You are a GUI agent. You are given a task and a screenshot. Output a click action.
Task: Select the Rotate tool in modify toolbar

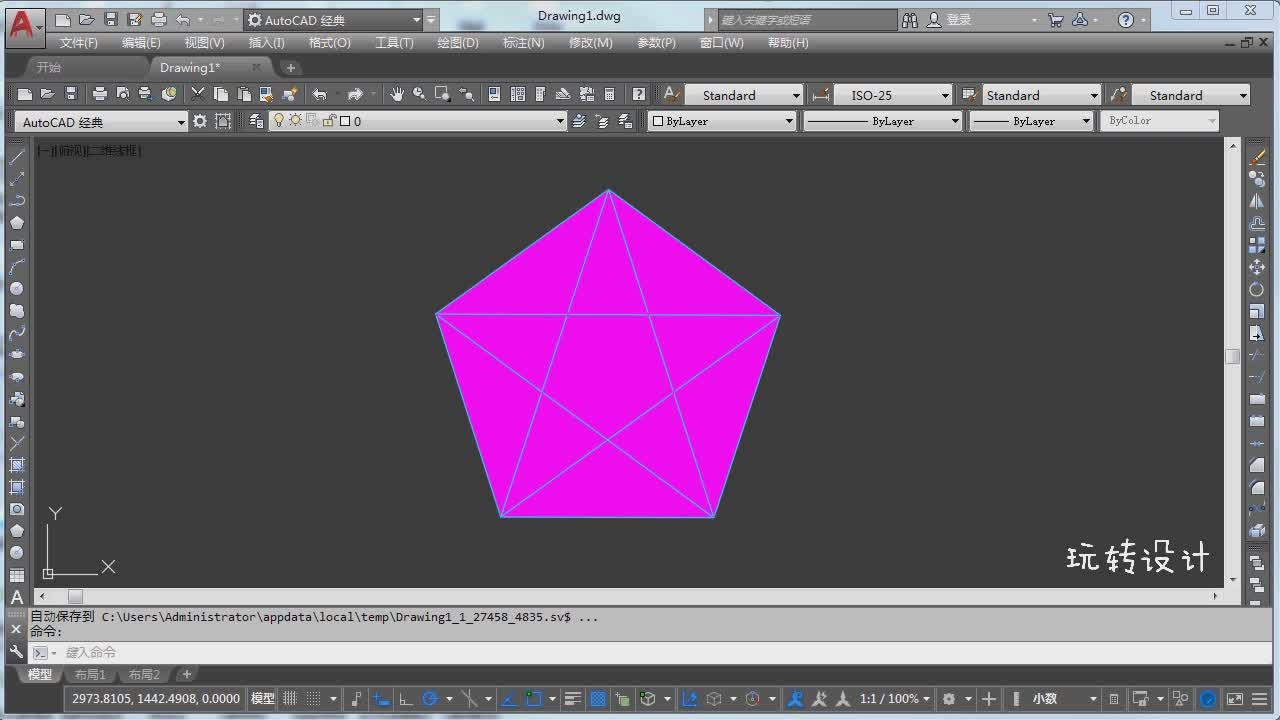pos(1257,289)
